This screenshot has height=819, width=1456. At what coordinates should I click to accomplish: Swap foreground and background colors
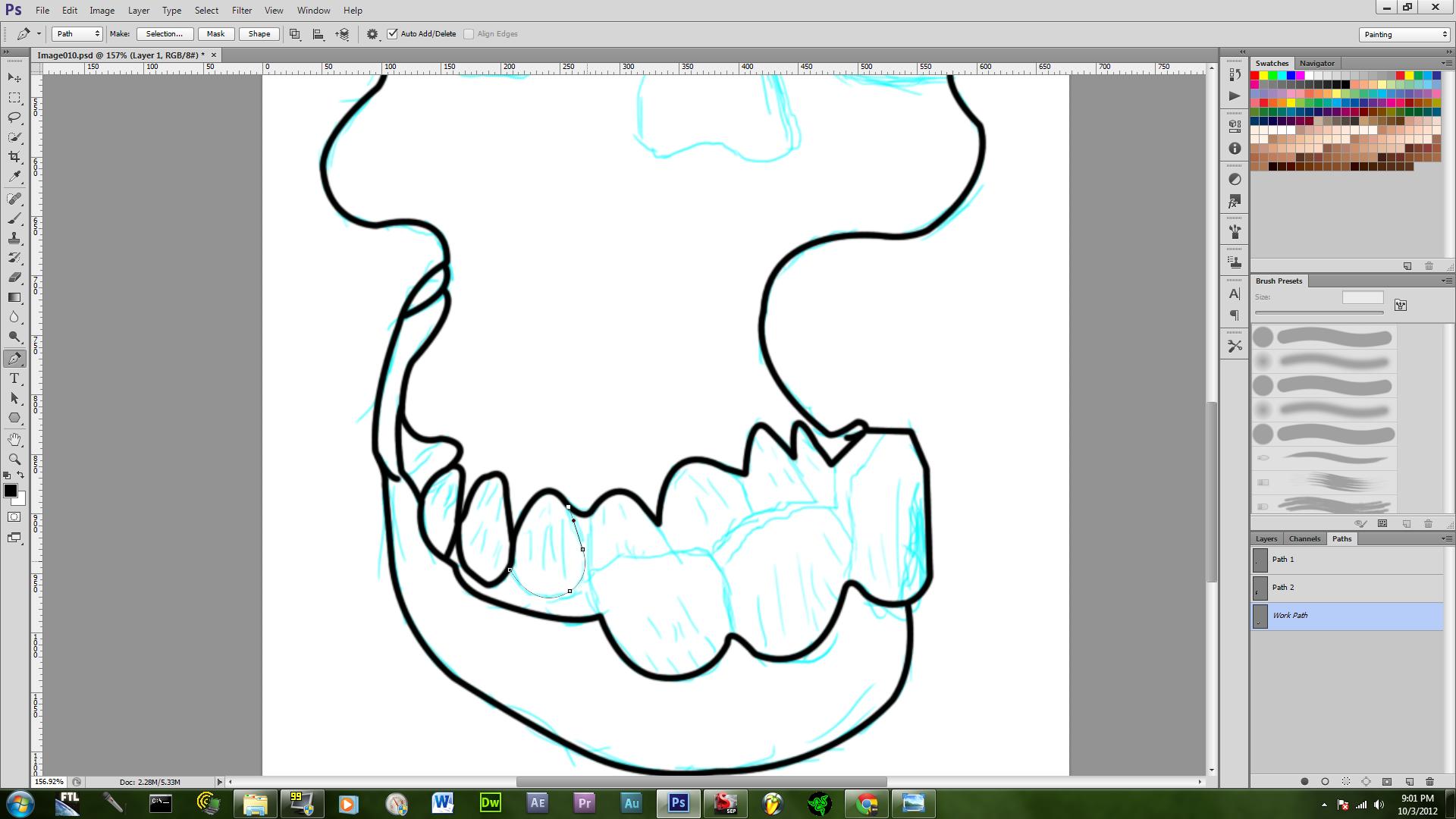(x=21, y=475)
